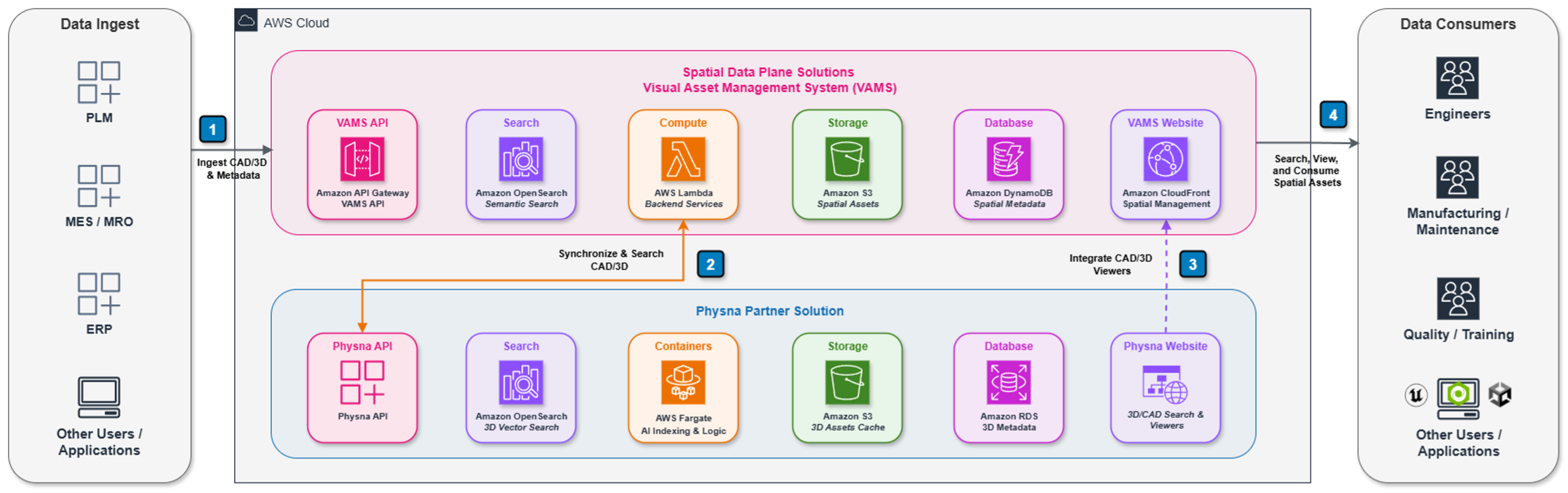Click the 'ERP' label

coord(99,329)
